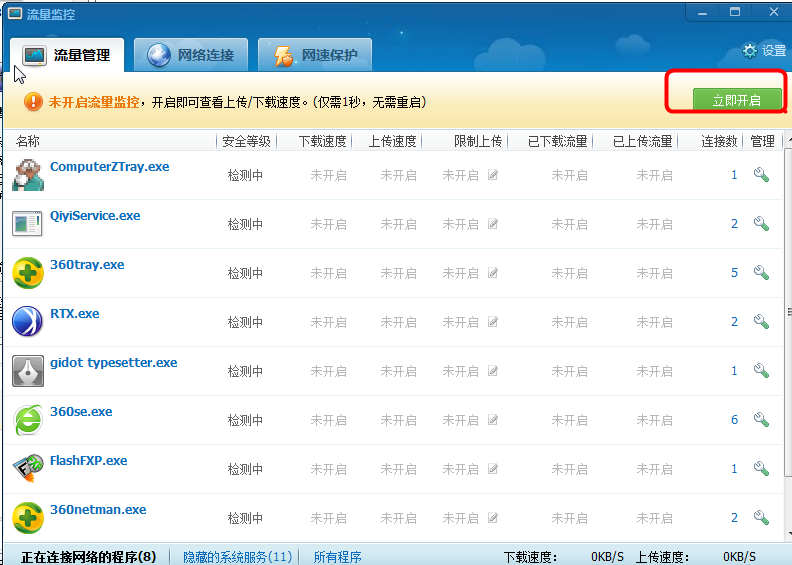Show 正在连接网络的程序(8) list
The width and height of the screenshot is (792, 565).
88,557
